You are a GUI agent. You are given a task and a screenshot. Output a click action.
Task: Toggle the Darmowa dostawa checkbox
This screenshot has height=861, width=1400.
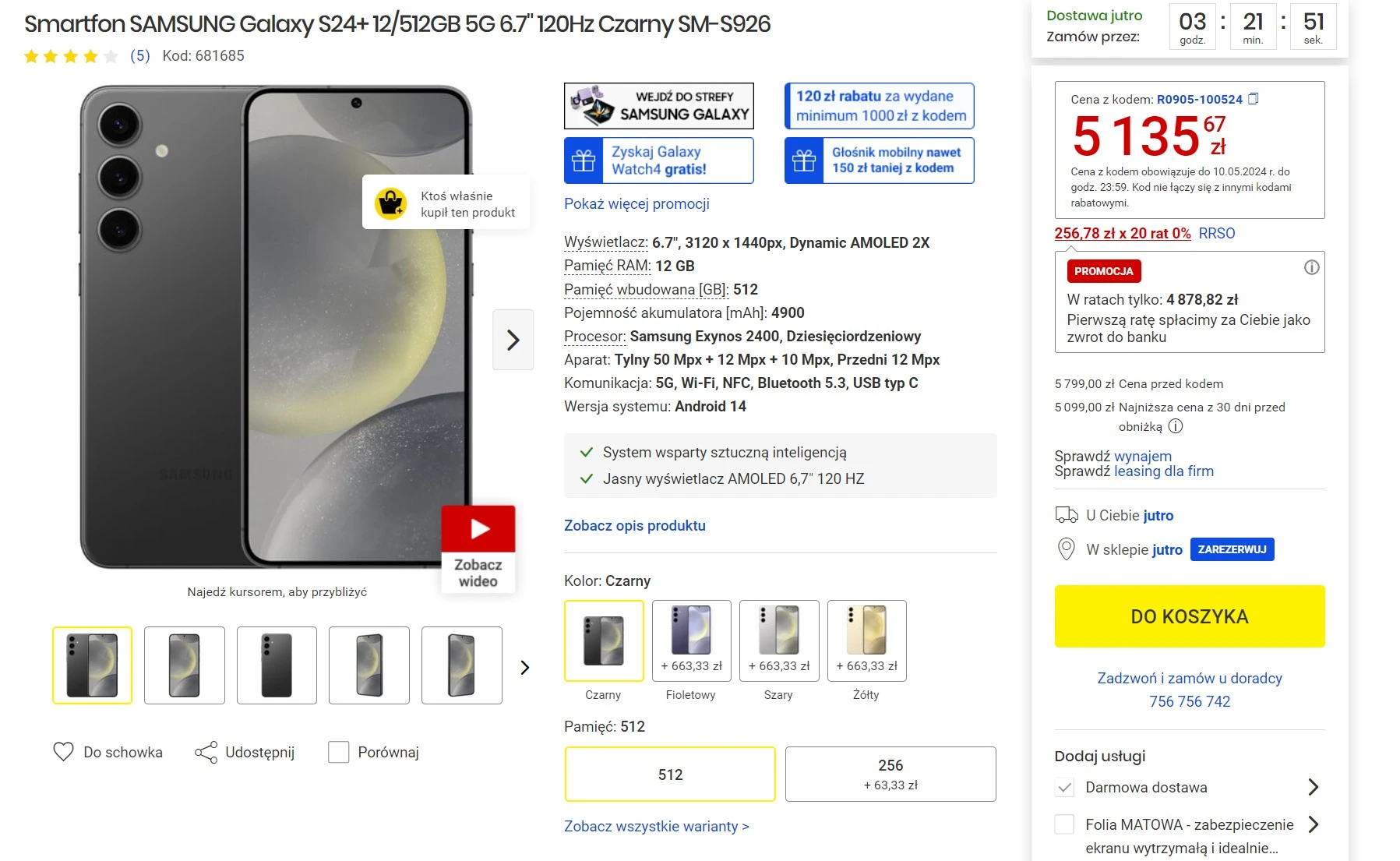coord(1064,787)
